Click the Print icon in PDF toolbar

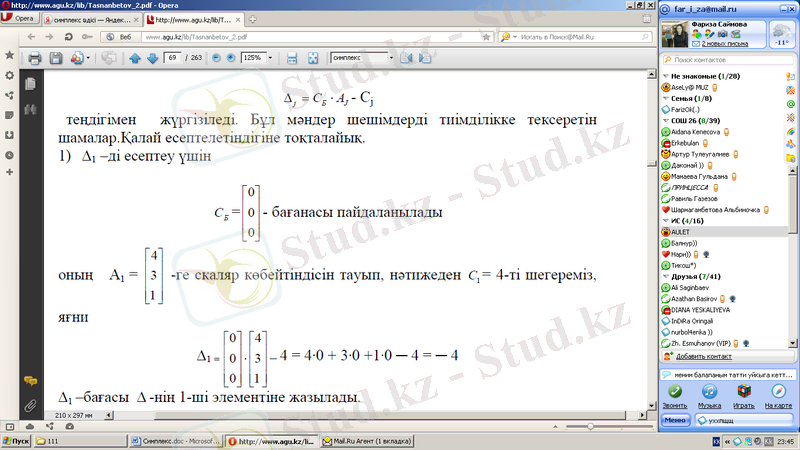pos(35,58)
